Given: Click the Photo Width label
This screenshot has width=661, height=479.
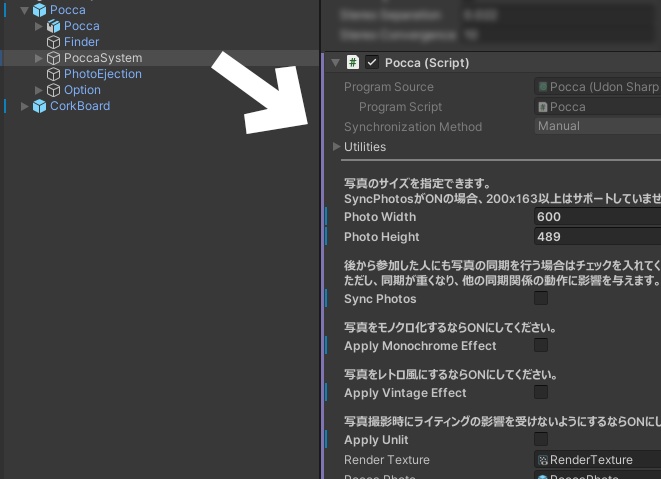Looking at the screenshot, I should (x=380, y=217).
